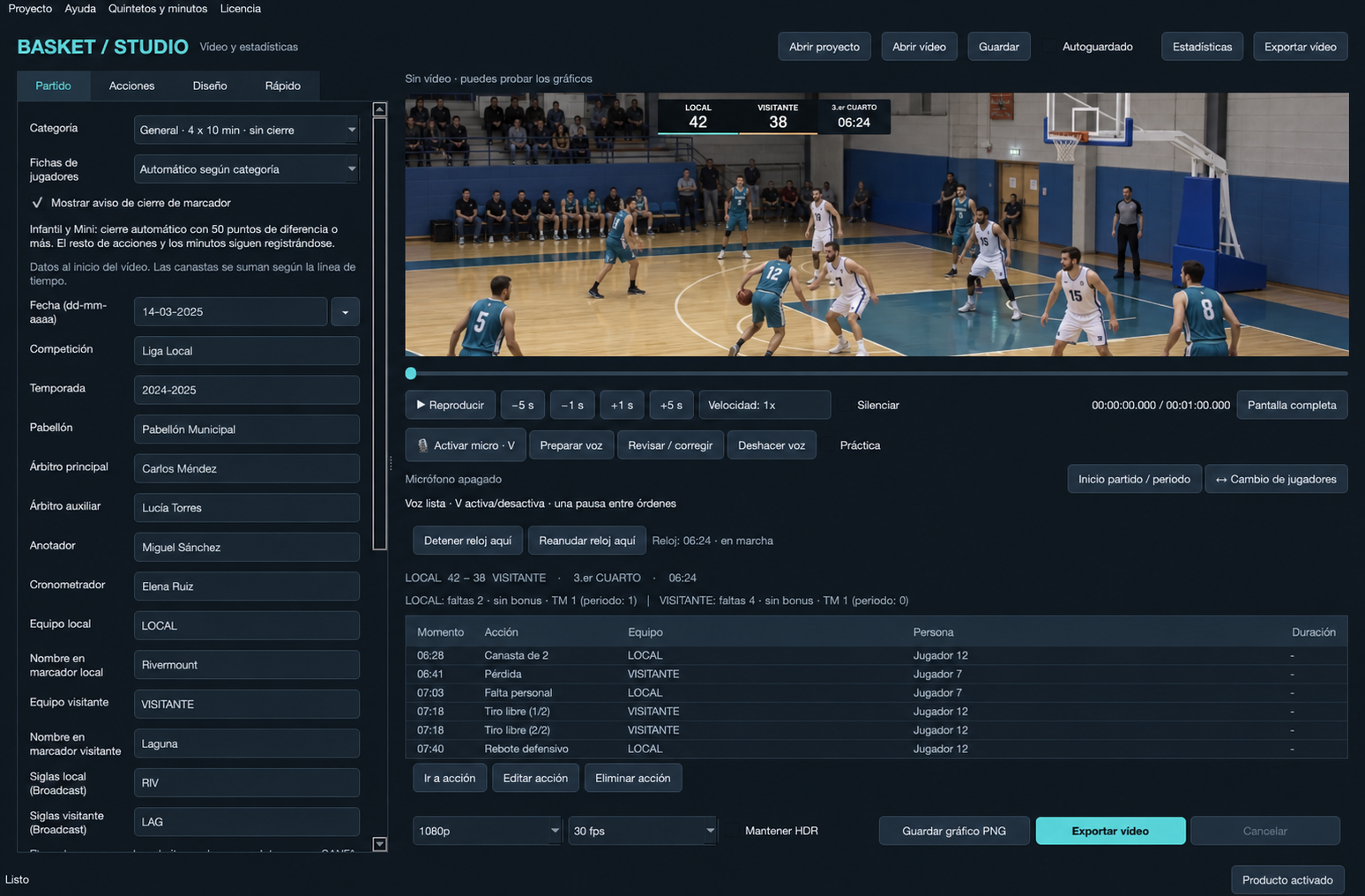Click the Pabellón input field
Screen dimensions: 1365x896
(x=247, y=429)
